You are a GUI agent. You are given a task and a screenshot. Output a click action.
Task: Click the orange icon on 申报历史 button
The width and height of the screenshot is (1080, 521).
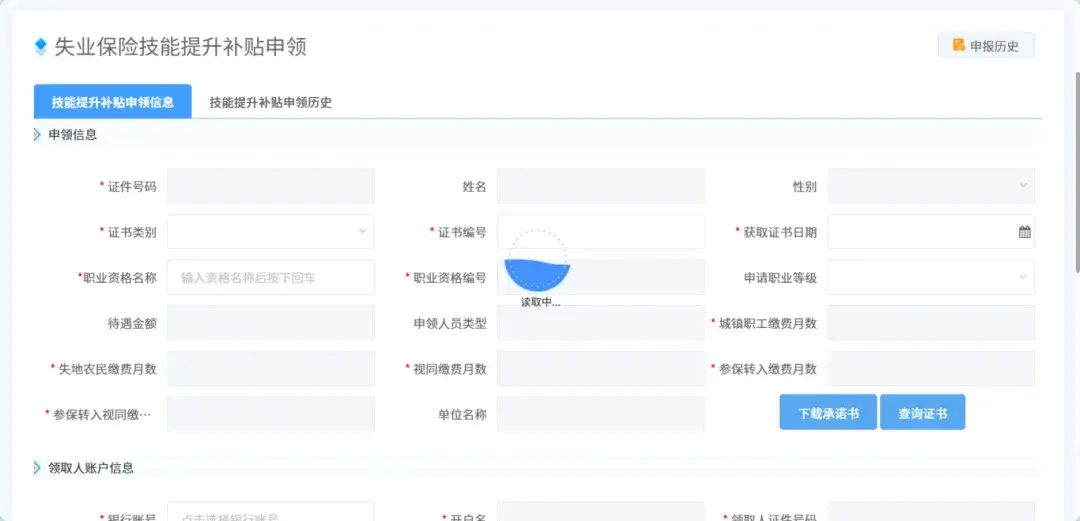pos(958,45)
